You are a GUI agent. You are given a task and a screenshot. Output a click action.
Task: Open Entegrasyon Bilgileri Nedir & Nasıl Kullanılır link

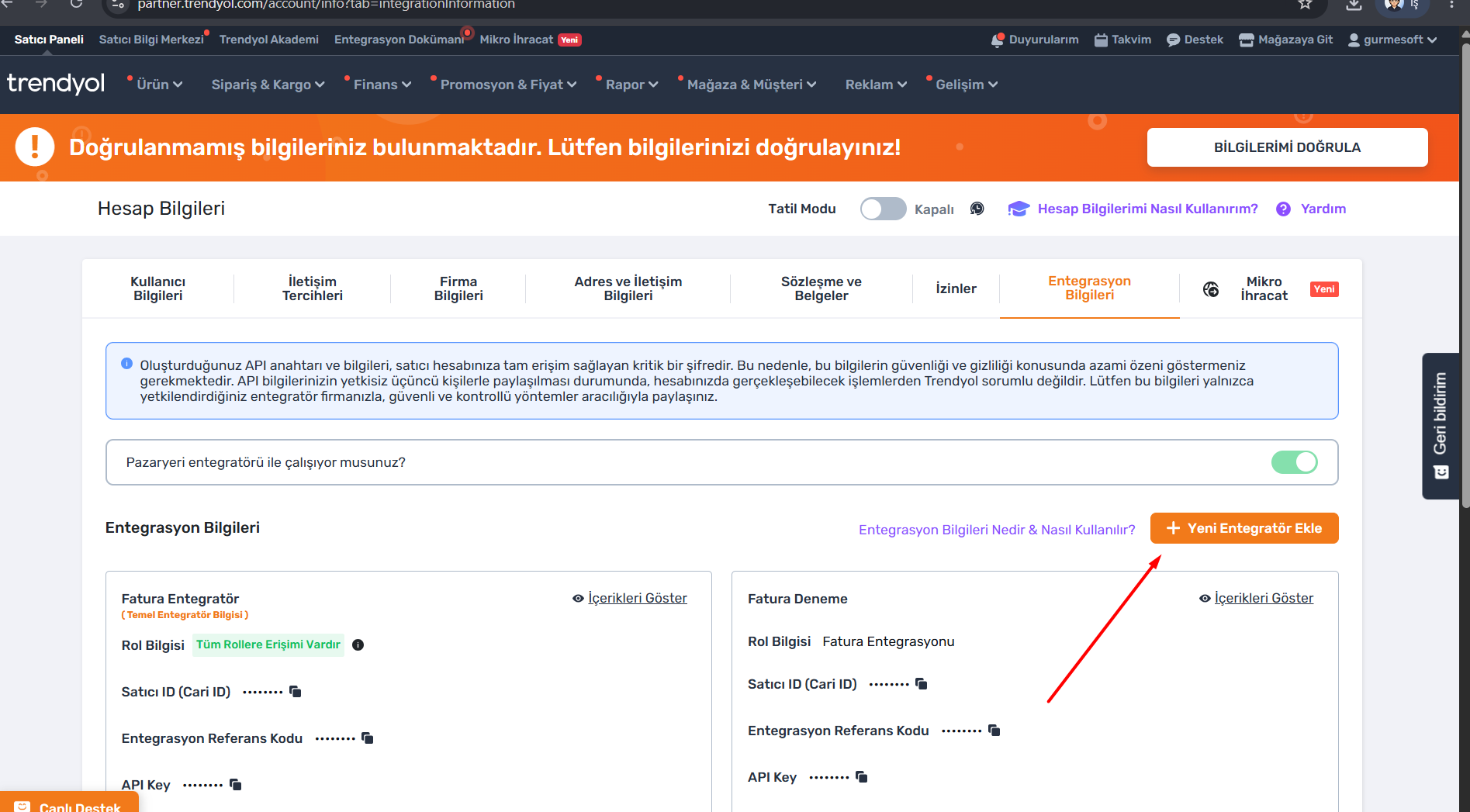click(997, 530)
